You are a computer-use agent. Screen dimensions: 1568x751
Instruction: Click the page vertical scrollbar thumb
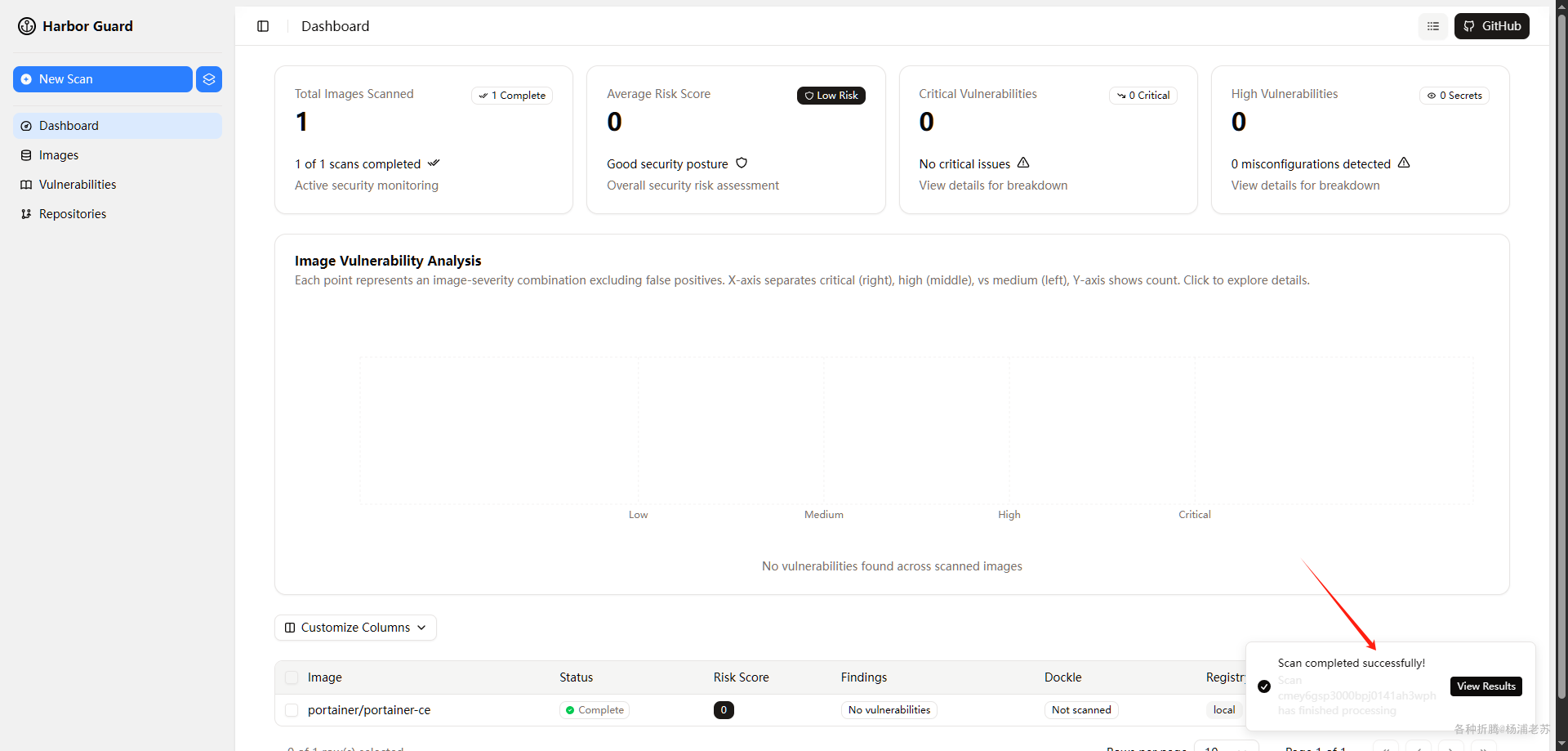coord(1561,355)
